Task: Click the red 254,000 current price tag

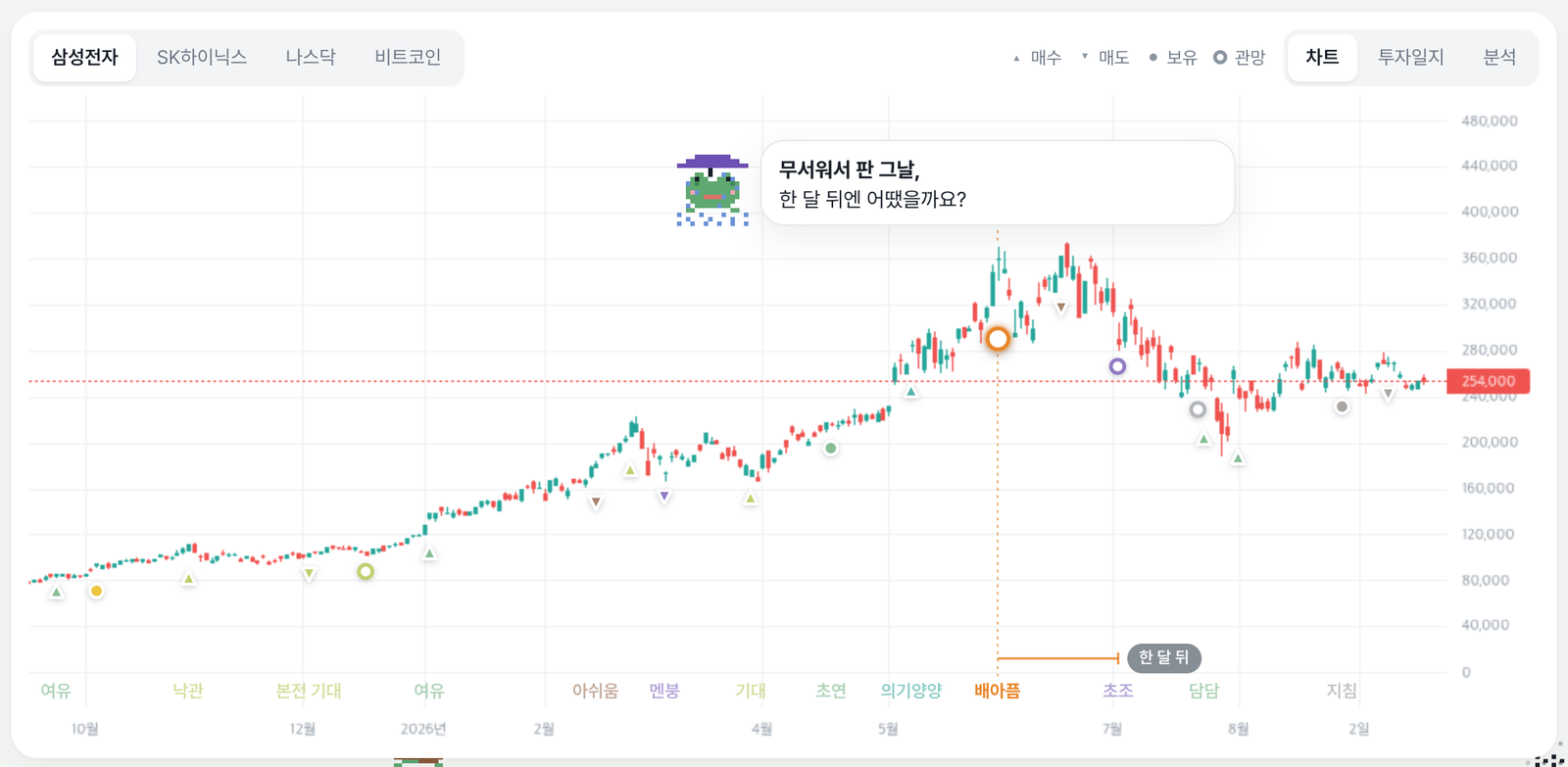Action: [x=1488, y=381]
